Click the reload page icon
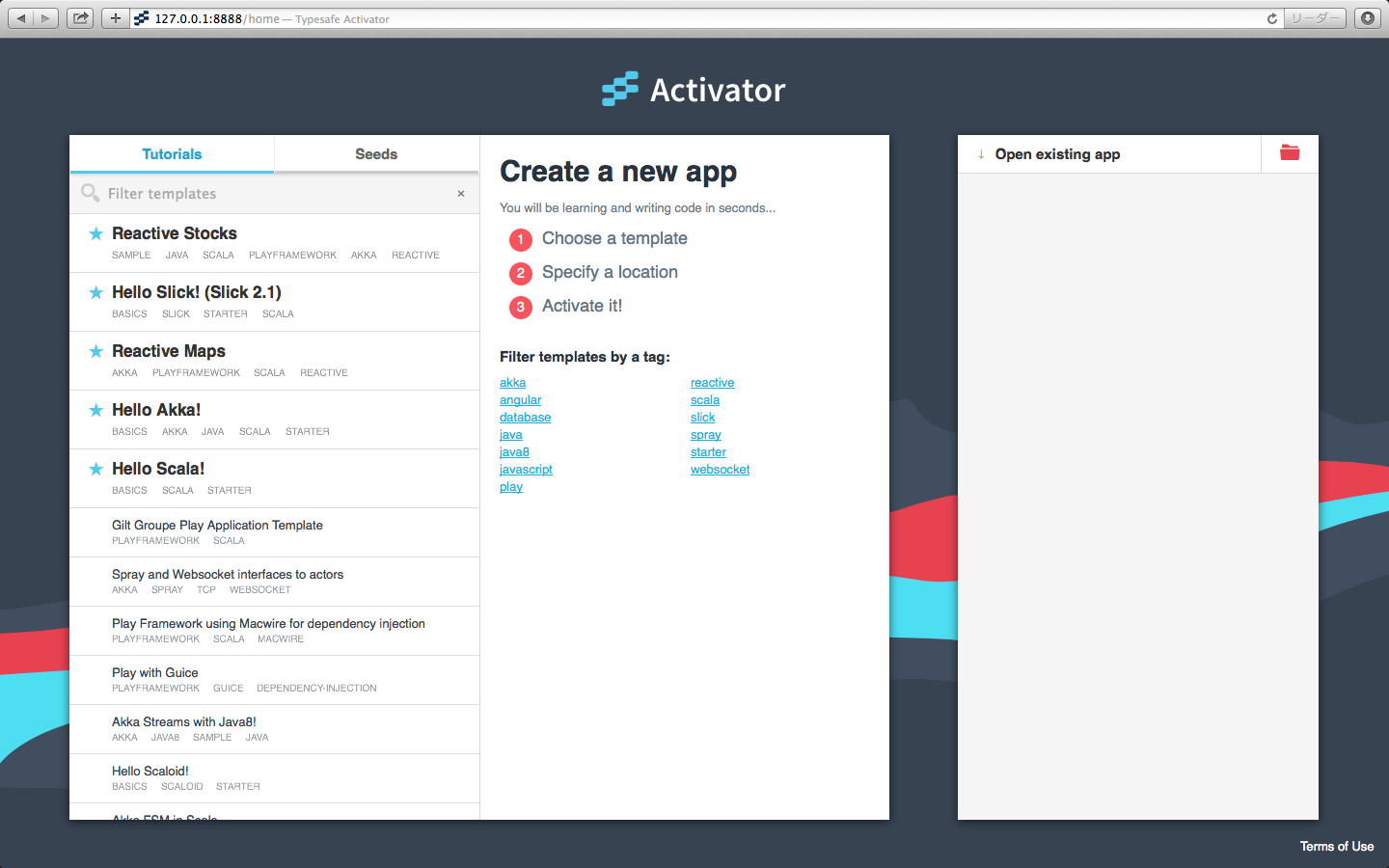Image resolution: width=1389 pixels, height=868 pixels. (x=1272, y=18)
